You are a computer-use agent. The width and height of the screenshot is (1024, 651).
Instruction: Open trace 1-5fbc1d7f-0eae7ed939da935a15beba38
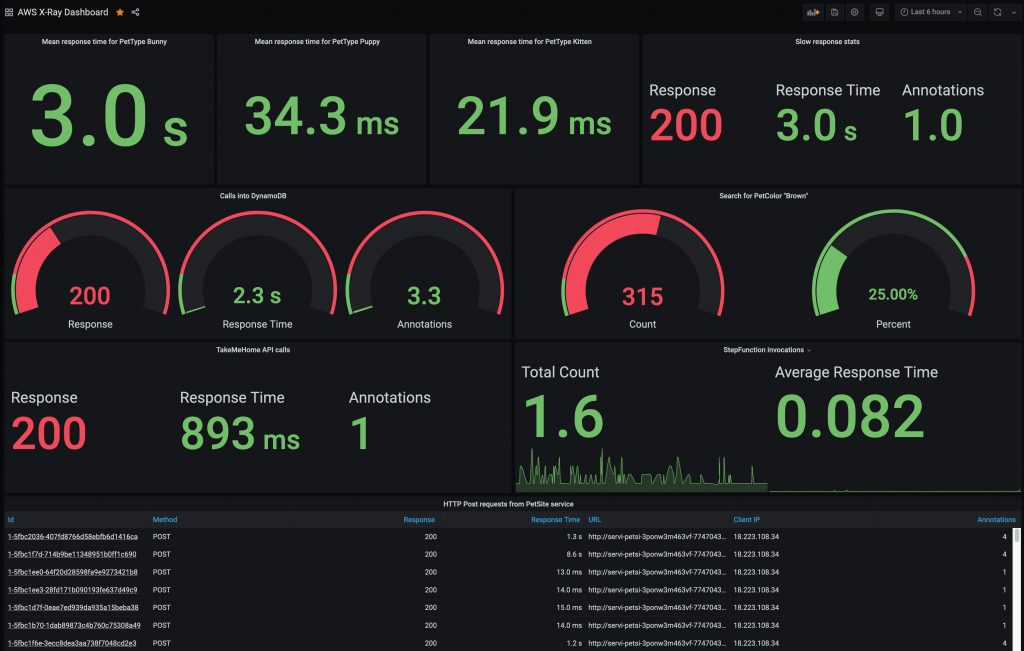tap(73, 607)
